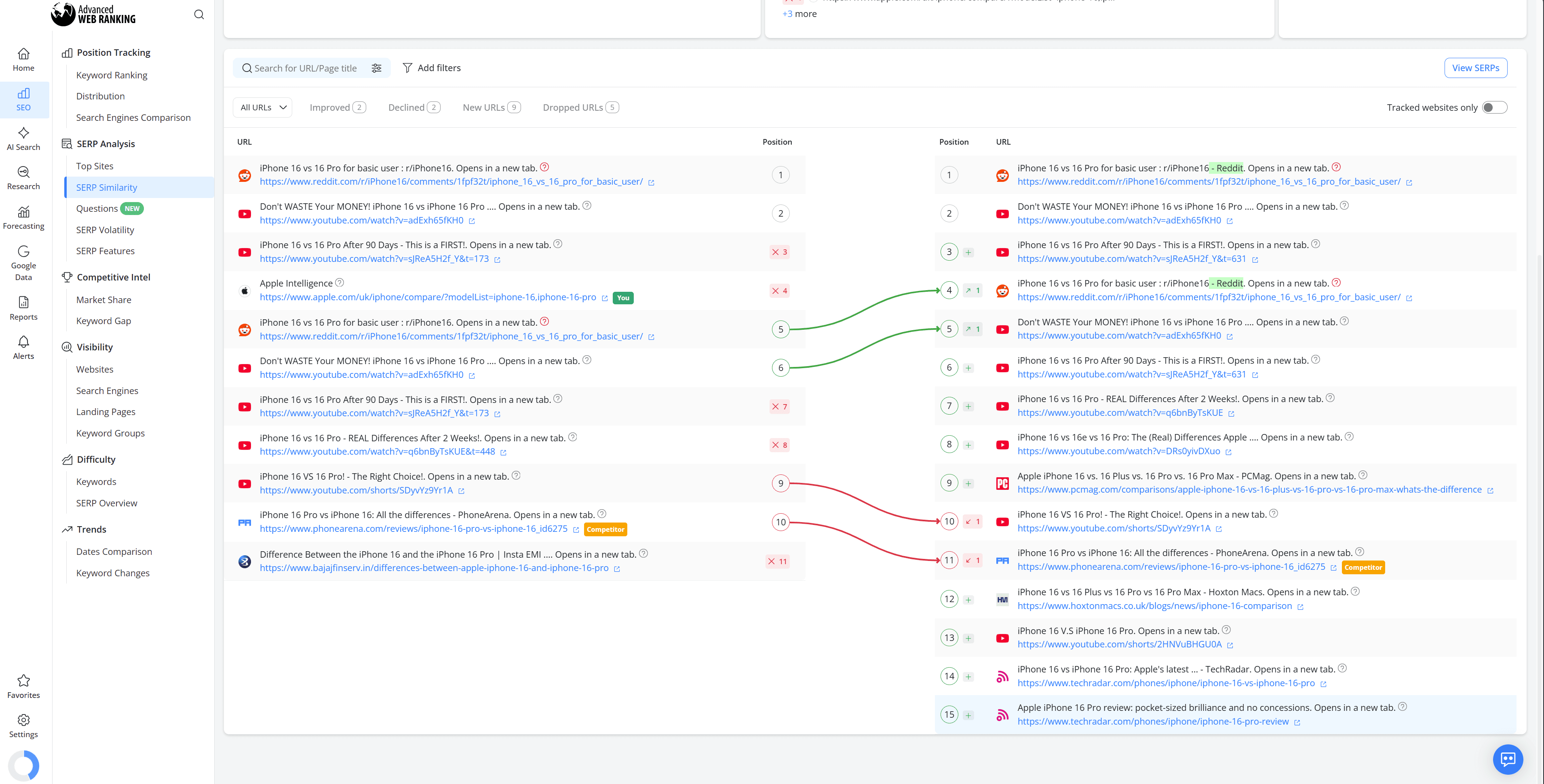The width and height of the screenshot is (1544, 784).
Task: Click info icon next to Apple Intelligence title
Action: (339, 282)
